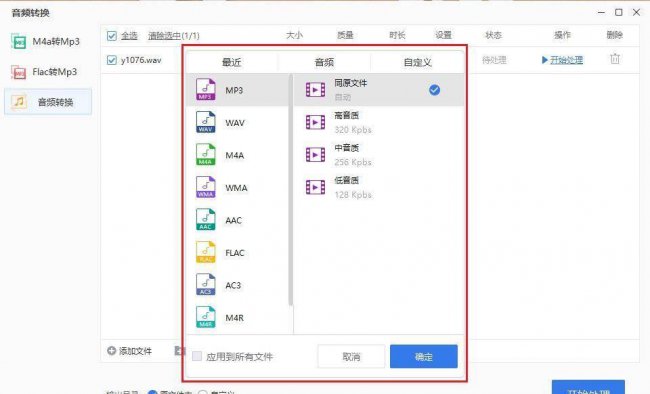Click the WAV format label
Image resolution: width=650 pixels, height=394 pixels.
235,123
